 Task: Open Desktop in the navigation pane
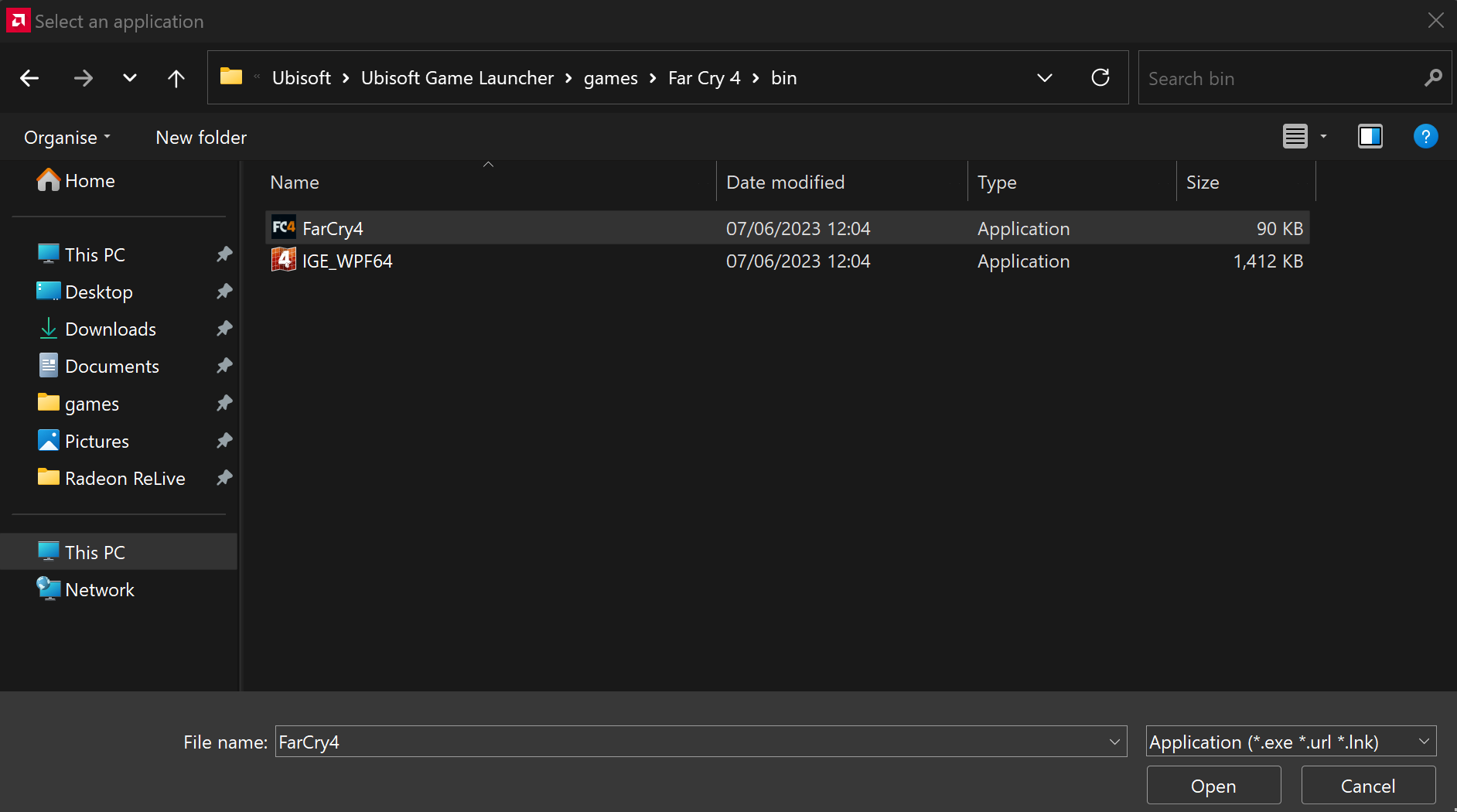tap(85, 292)
